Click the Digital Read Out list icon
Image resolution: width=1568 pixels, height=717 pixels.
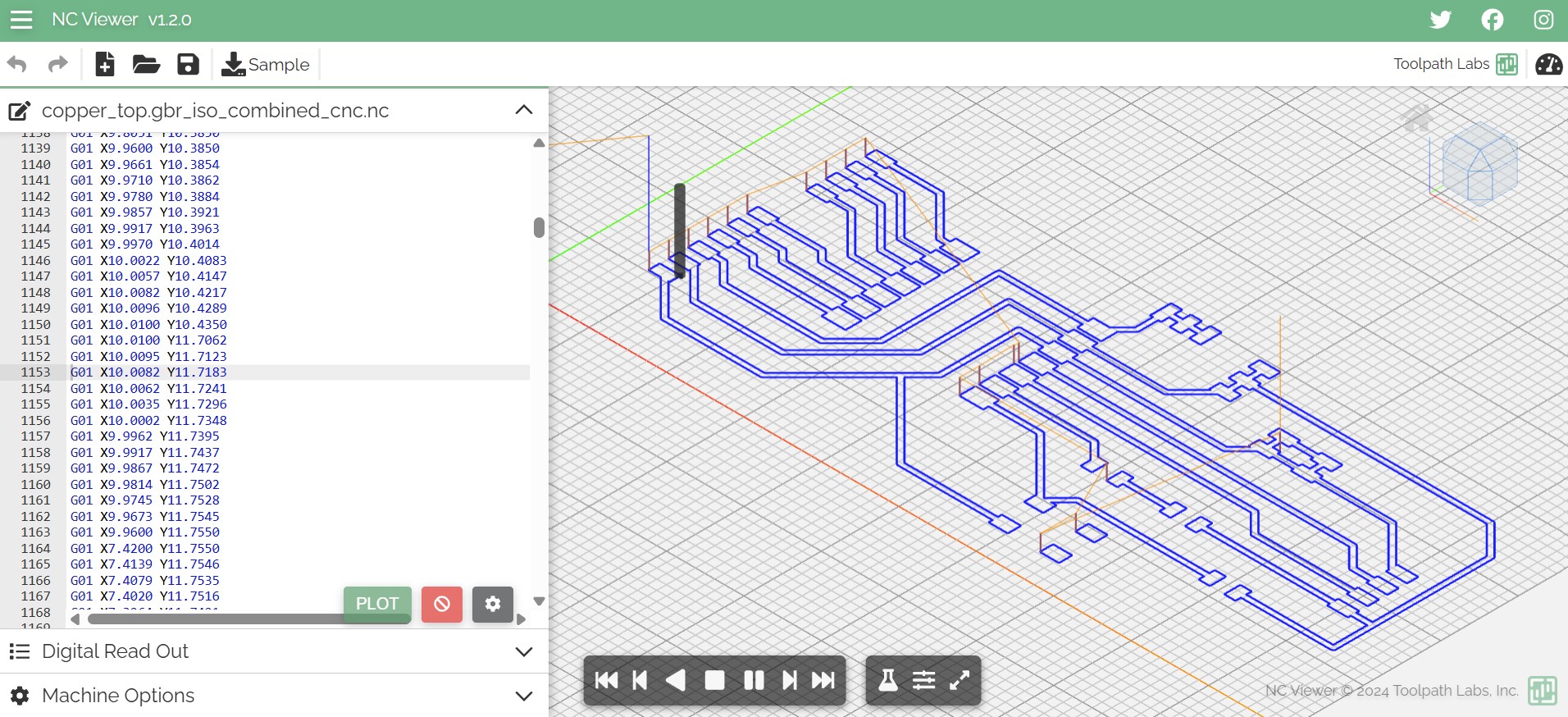(x=20, y=651)
